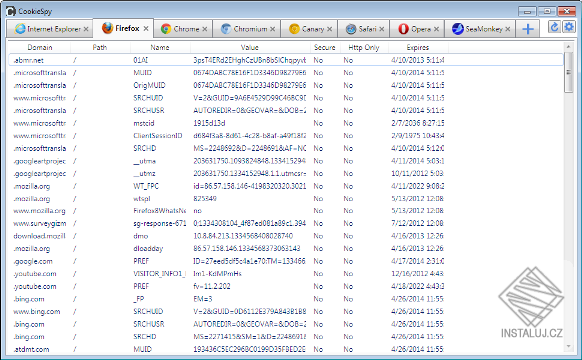Click the Safari compass icon
The height and width of the screenshot is (360, 582).
point(351,29)
